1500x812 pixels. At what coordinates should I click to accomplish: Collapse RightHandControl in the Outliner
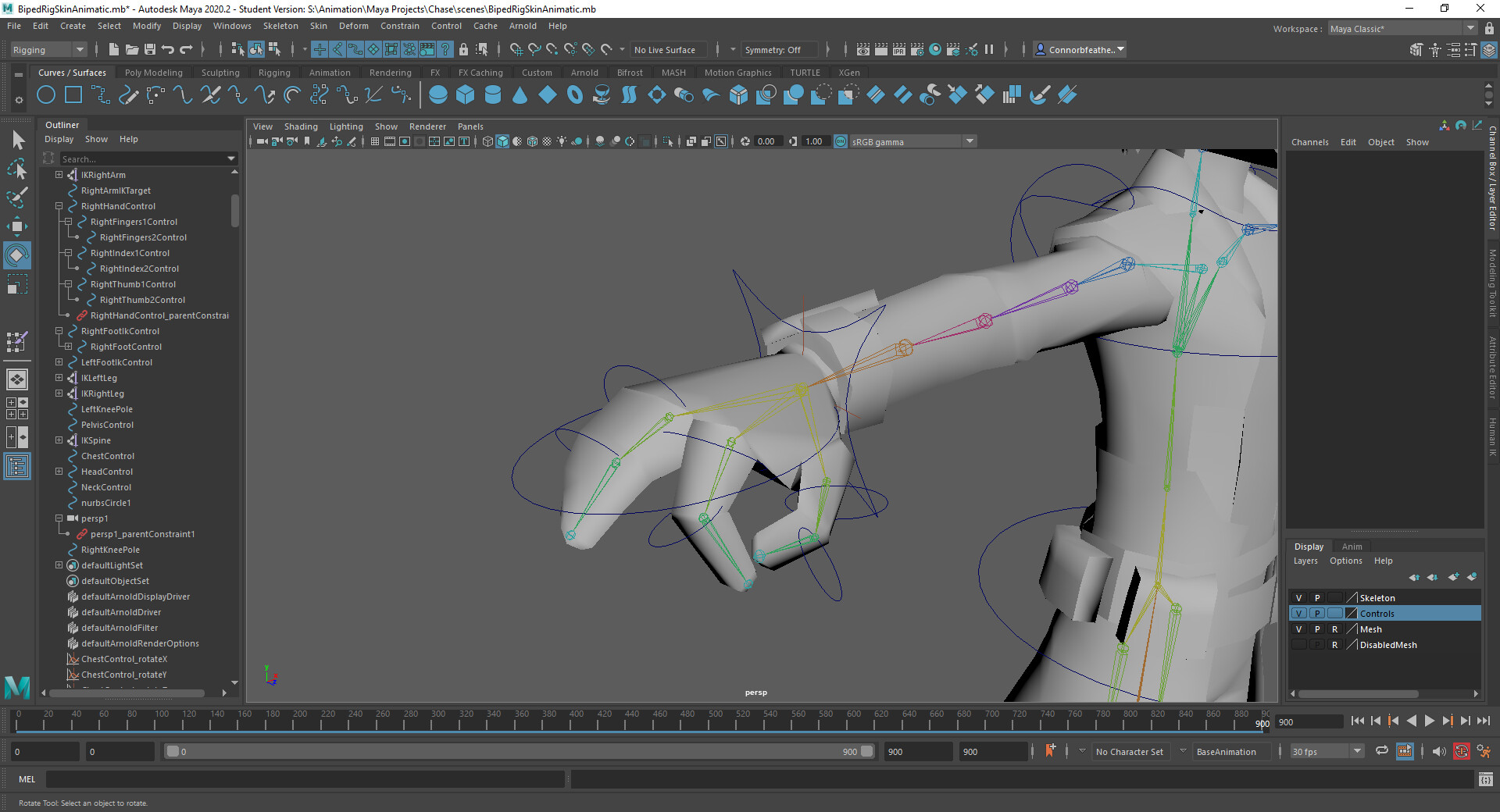[x=59, y=206]
